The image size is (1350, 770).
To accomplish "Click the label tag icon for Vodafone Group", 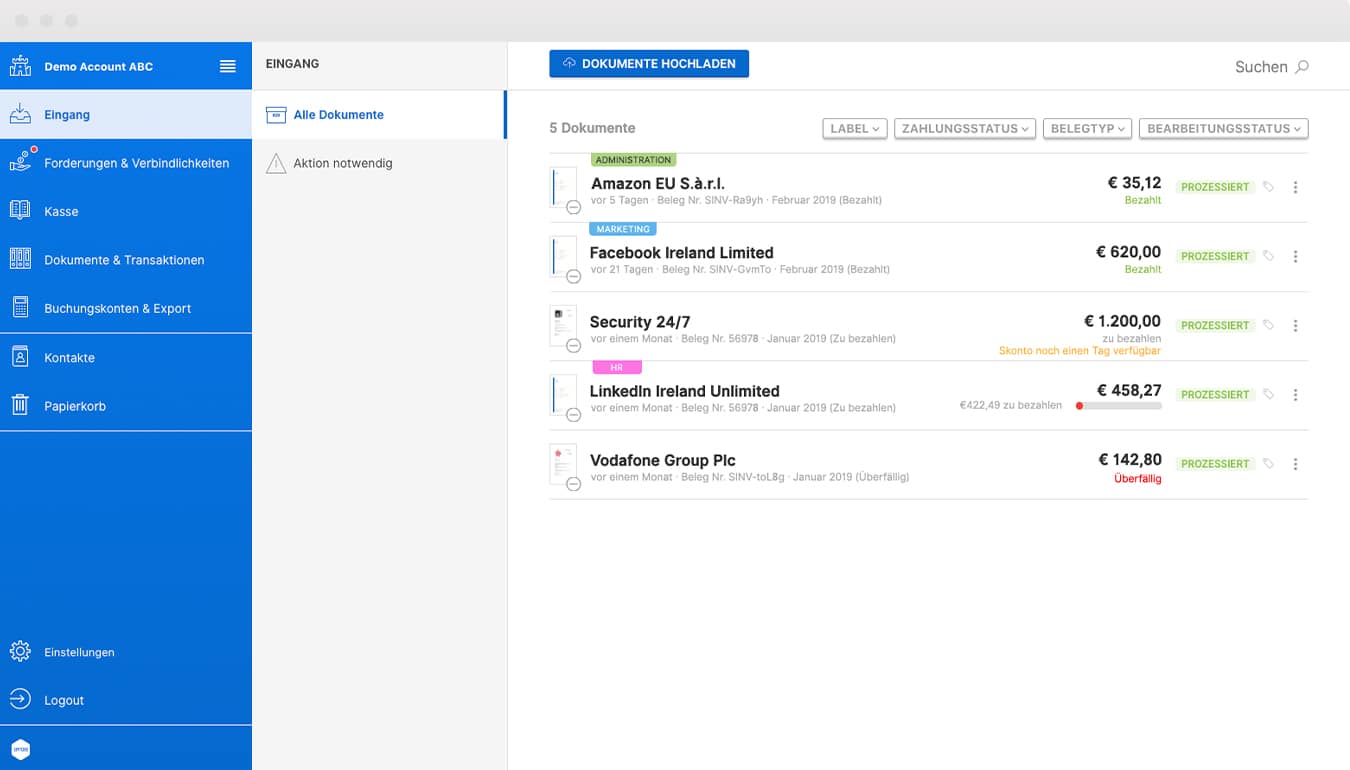I will pyautogui.click(x=1268, y=464).
